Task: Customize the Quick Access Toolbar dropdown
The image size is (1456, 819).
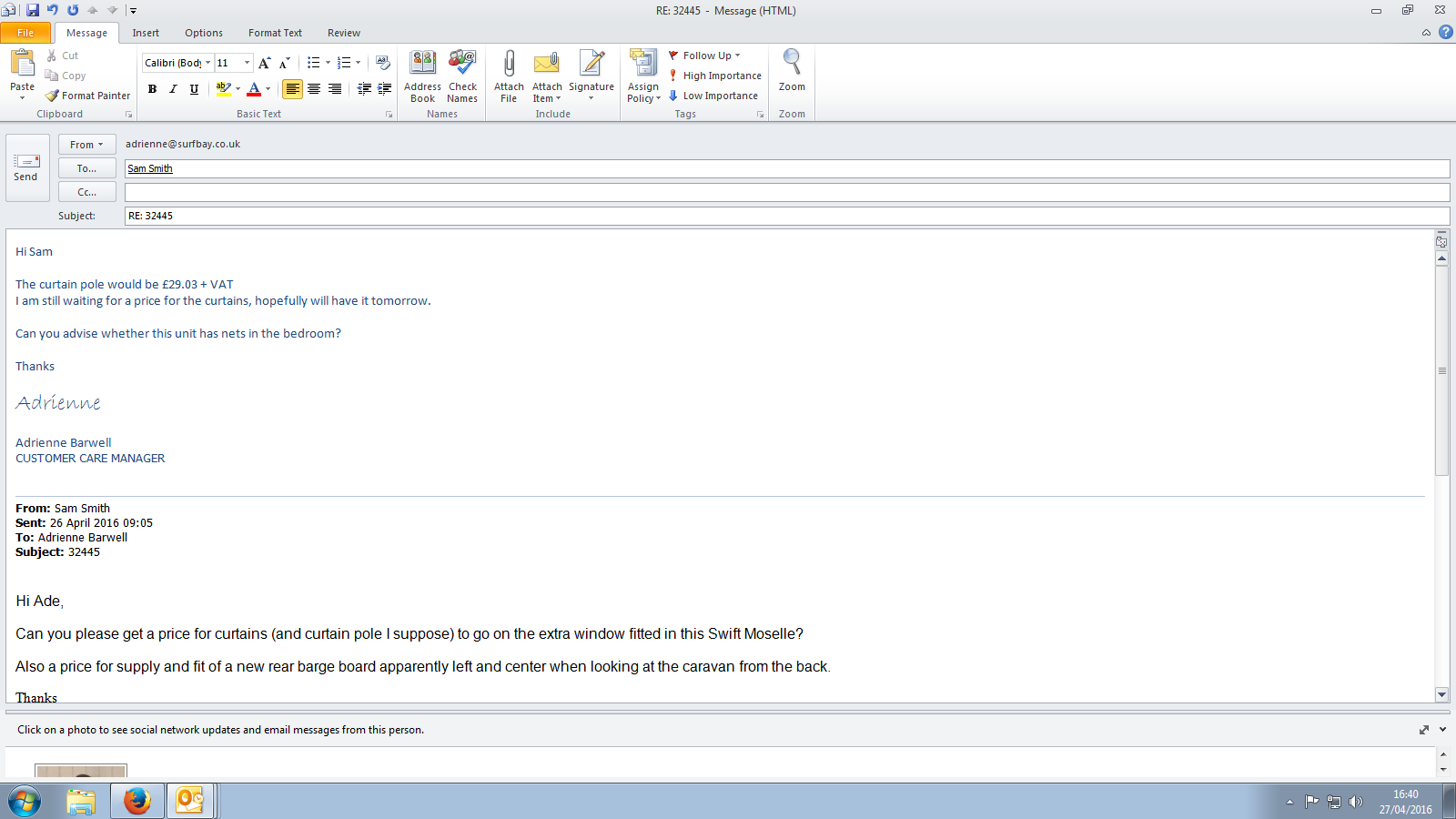Action: click(x=133, y=11)
